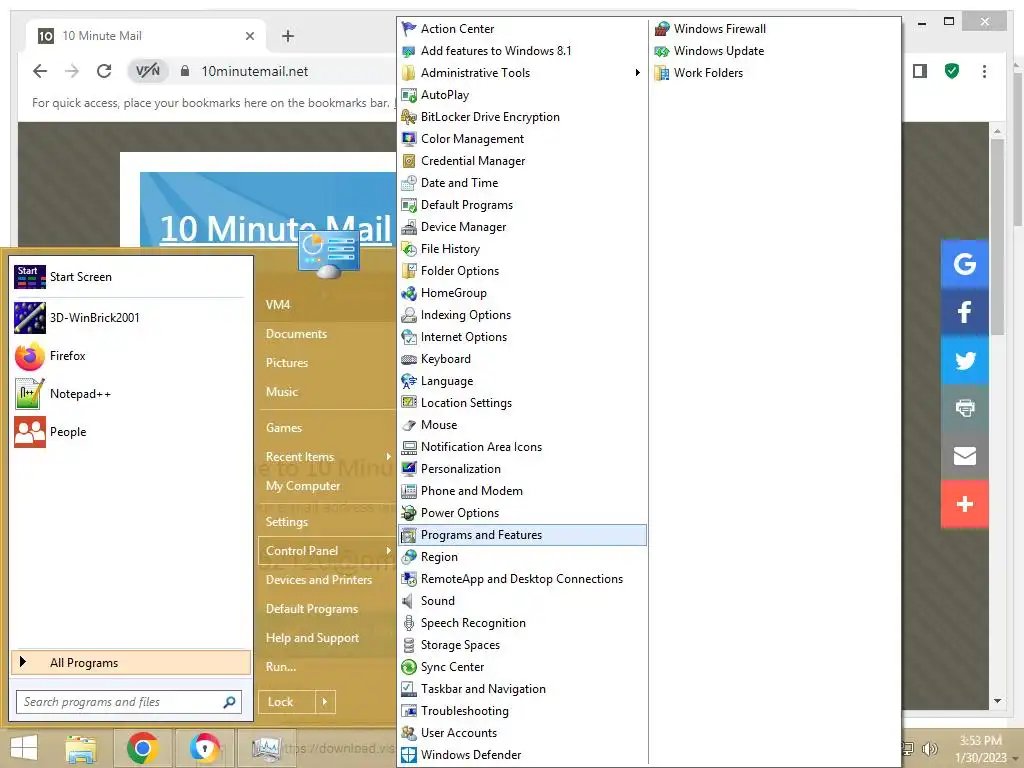Click the "Storage Spaces" entry
1024x768 pixels.
click(522, 645)
